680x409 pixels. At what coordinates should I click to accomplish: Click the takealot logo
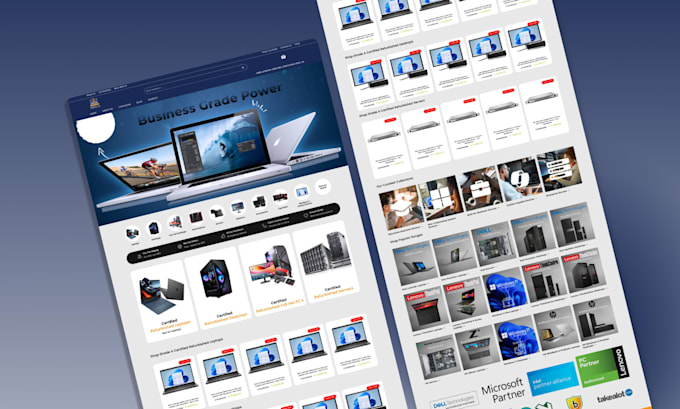click(x=615, y=396)
